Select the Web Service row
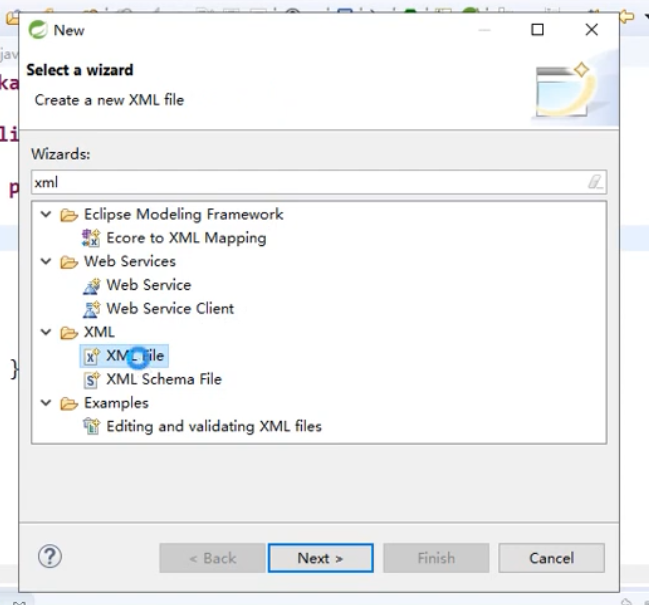Screen dimensions: 649x605 point(137,285)
